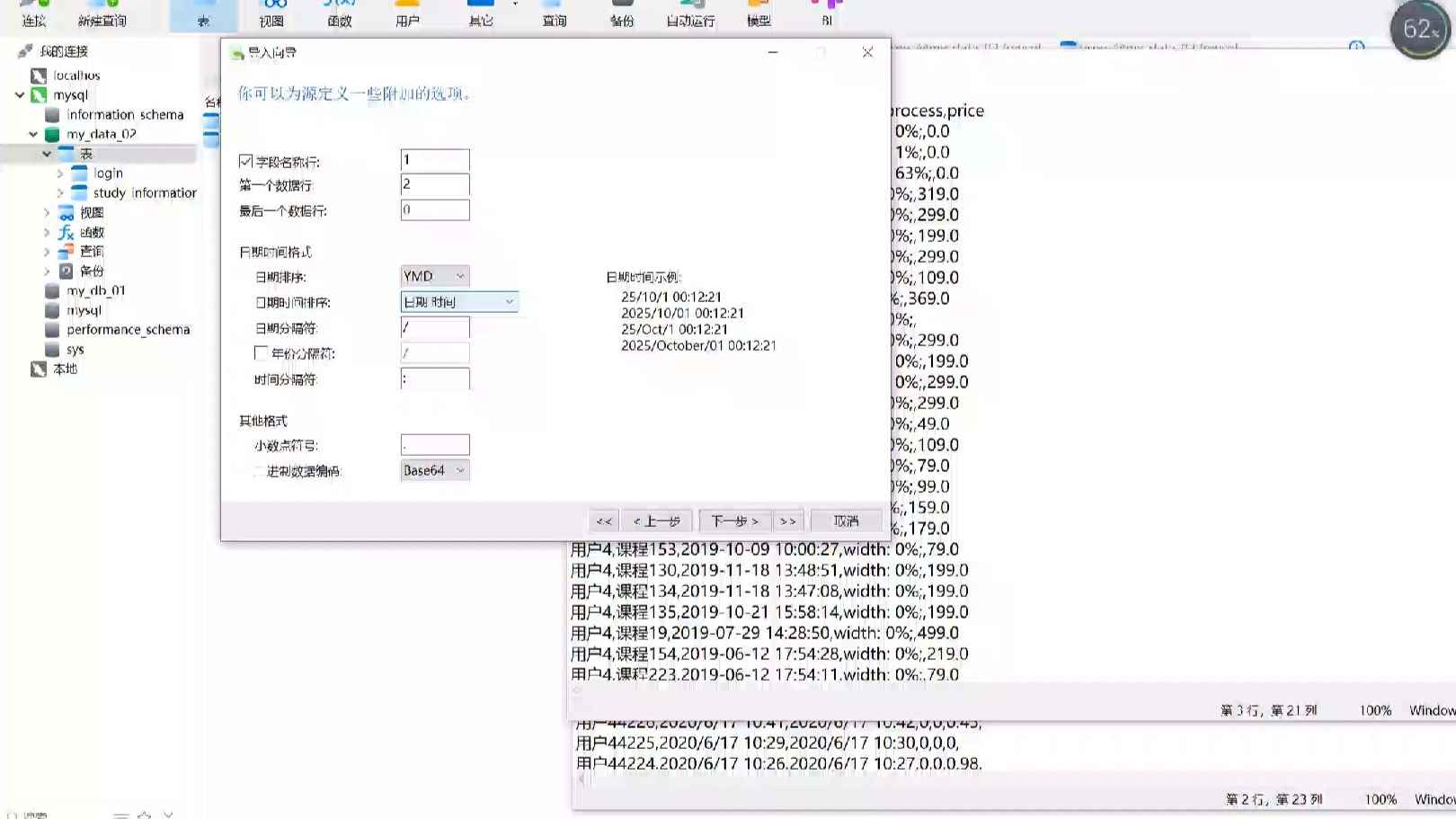Click the 100% zoom in row 3 status bar

click(x=1375, y=710)
